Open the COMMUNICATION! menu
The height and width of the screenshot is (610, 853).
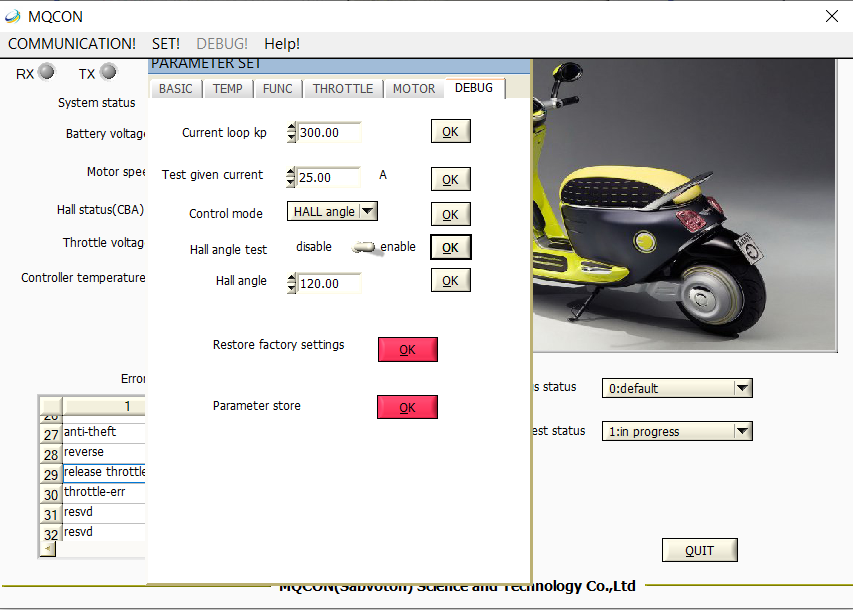point(72,44)
